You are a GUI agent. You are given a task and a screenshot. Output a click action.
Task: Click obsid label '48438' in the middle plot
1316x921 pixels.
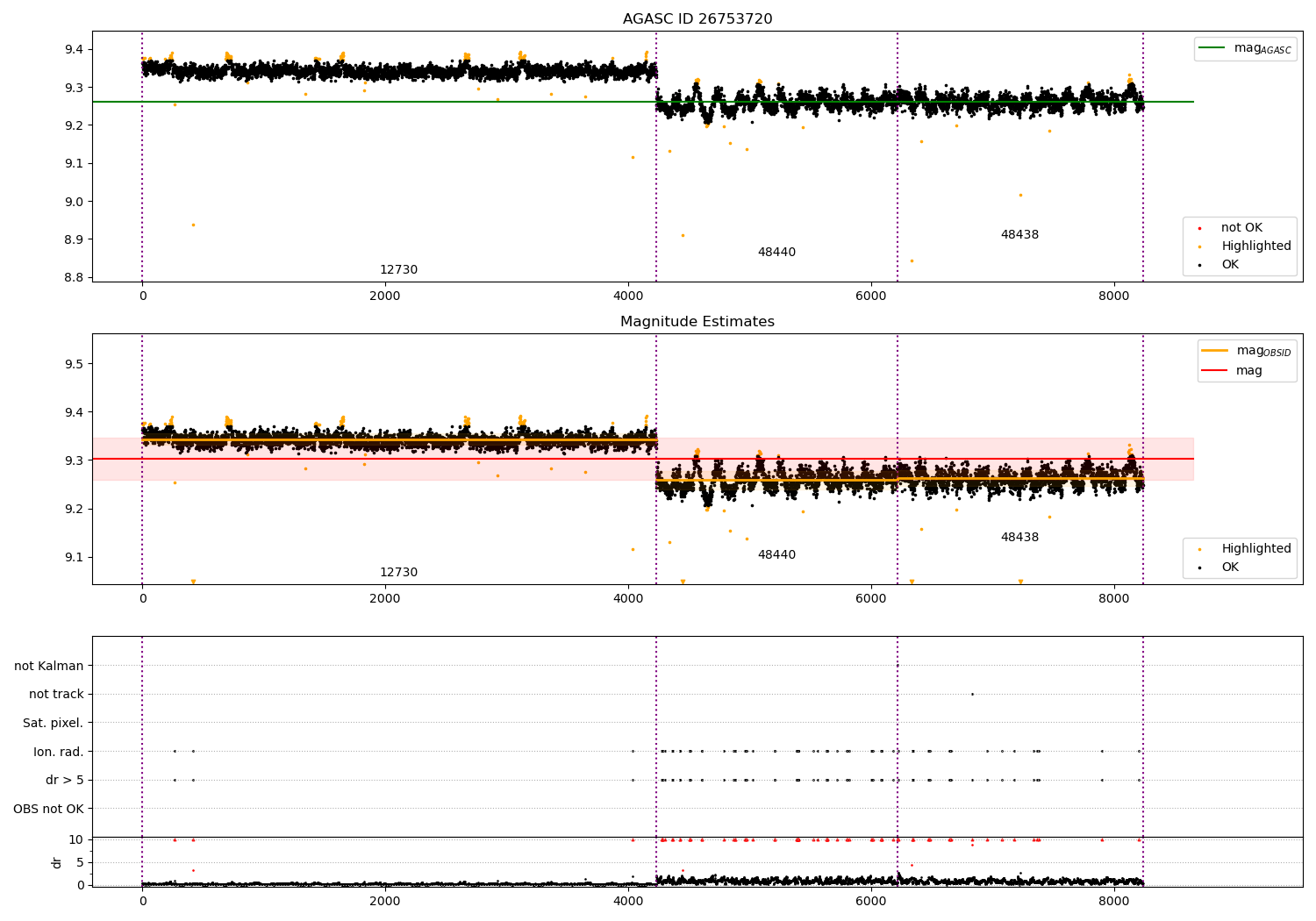(x=1019, y=538)
